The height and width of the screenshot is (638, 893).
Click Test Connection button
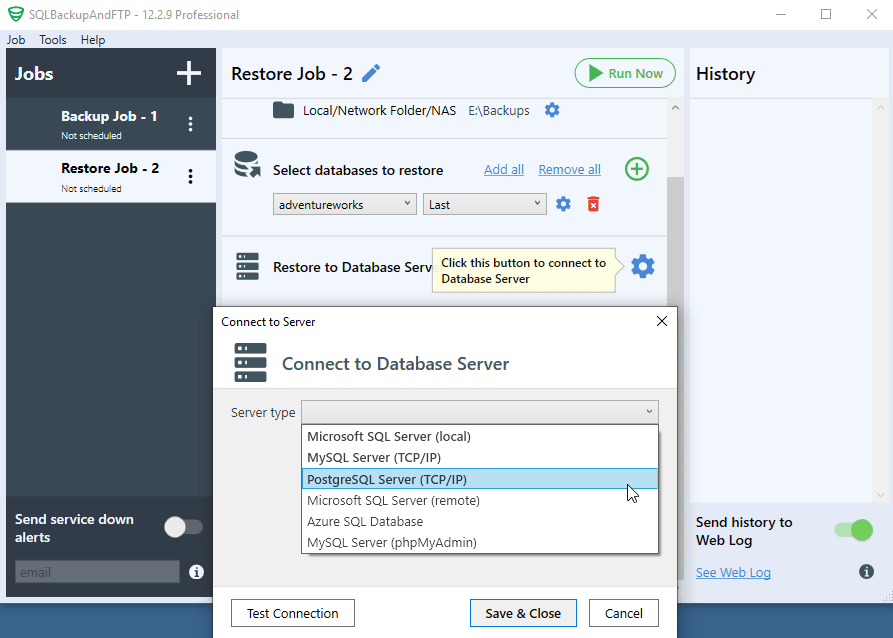(x=293, y=613)
